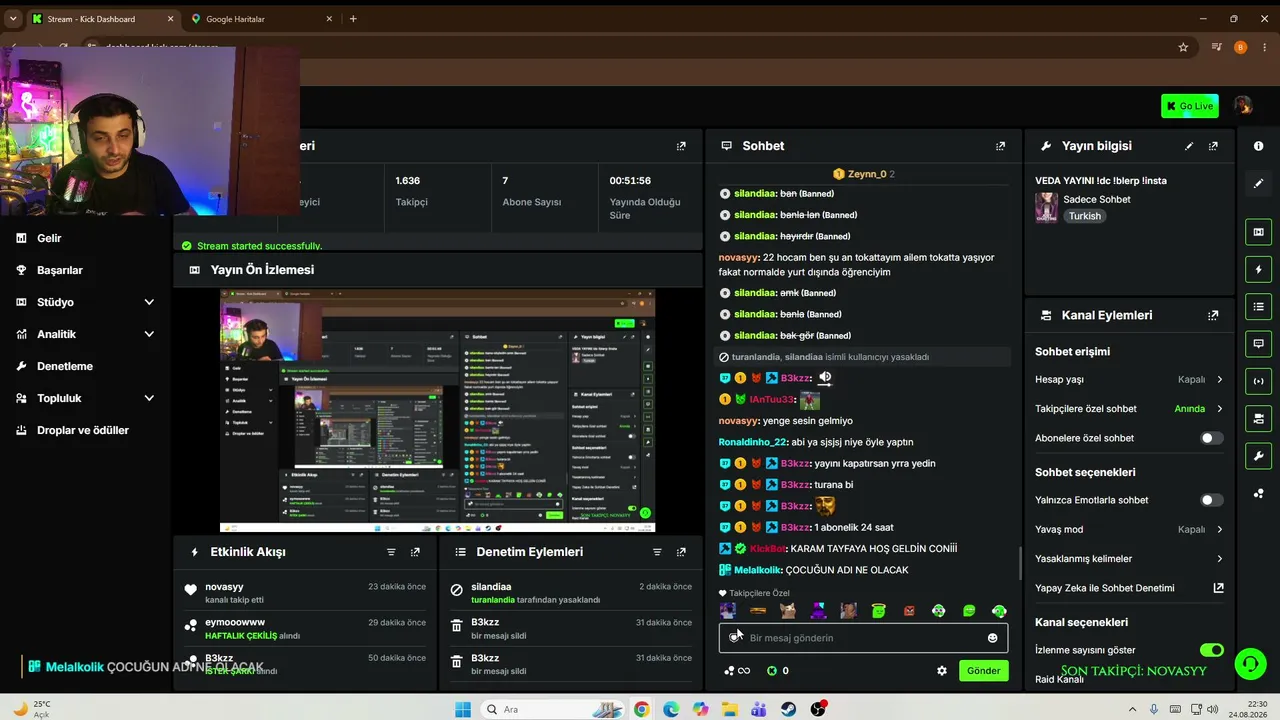Open Yapay Zeka ile Sohbet Denetimi link
The height and width of the screenshot is (720, 1280).
(1218, 588)
